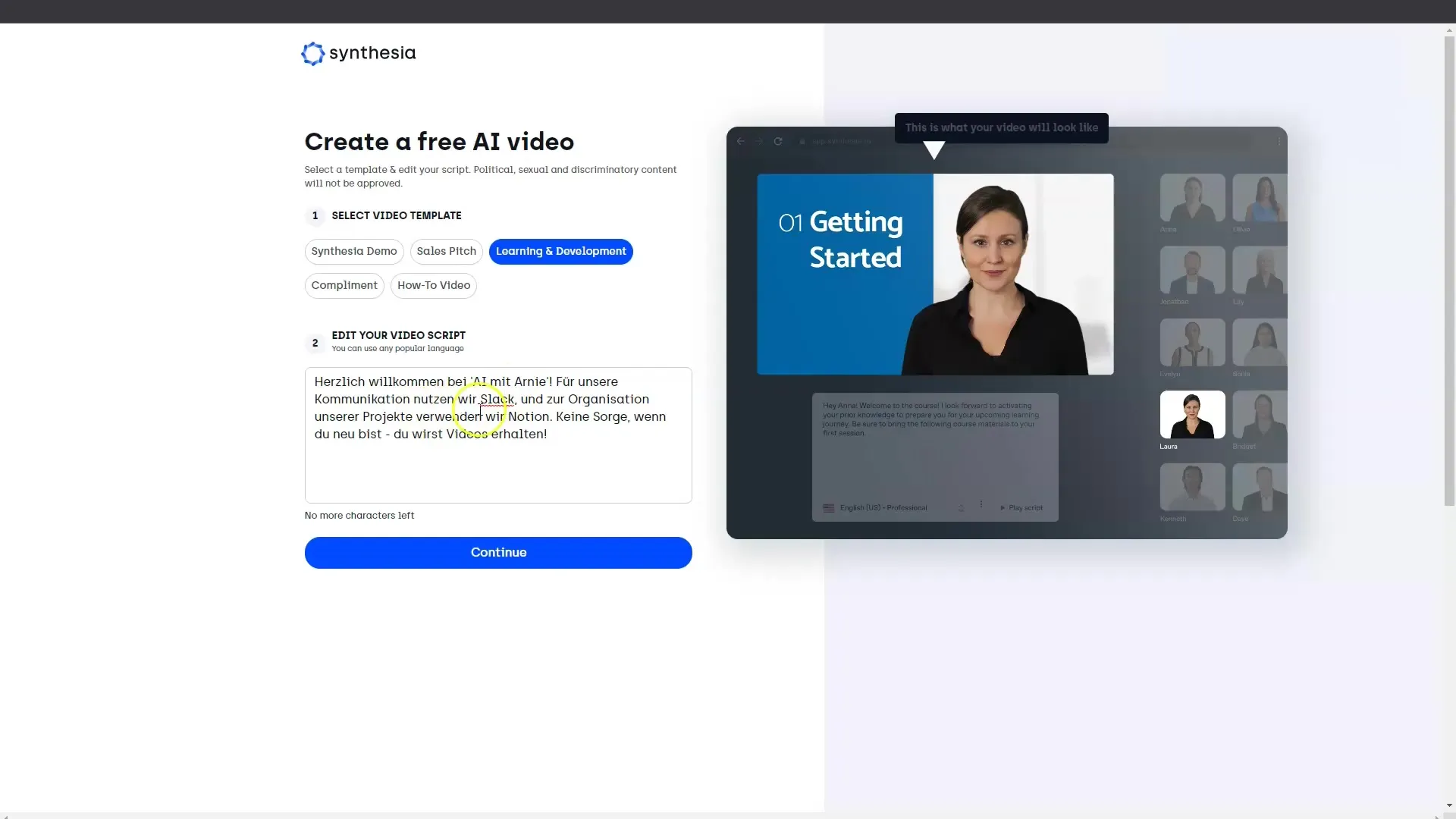Expand the How-To Video template option
Image resolution: width=1456 pixels, height=819 pixels.
click(434, 285)
